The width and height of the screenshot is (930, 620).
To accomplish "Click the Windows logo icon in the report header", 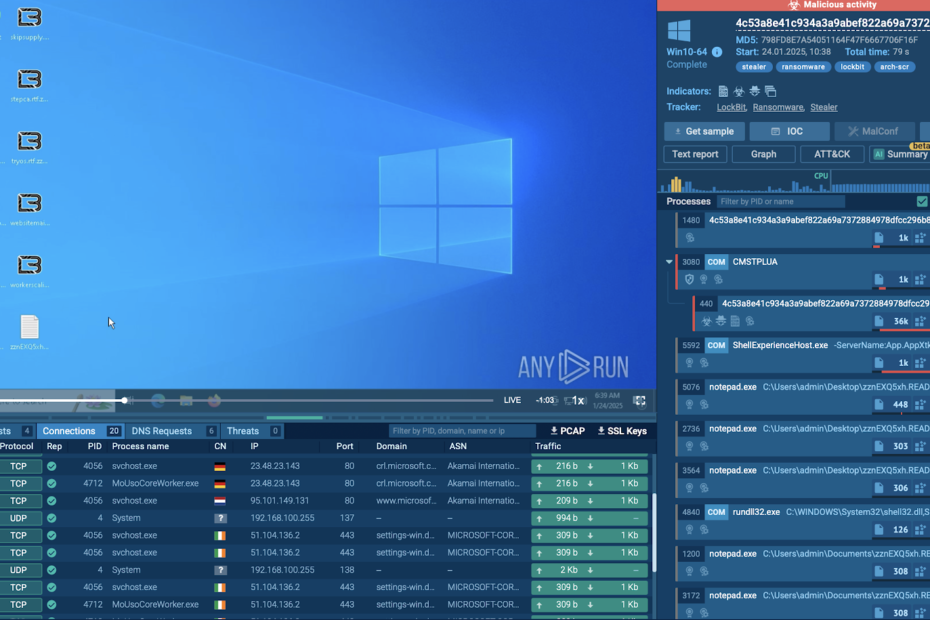I will pos(679,30).
